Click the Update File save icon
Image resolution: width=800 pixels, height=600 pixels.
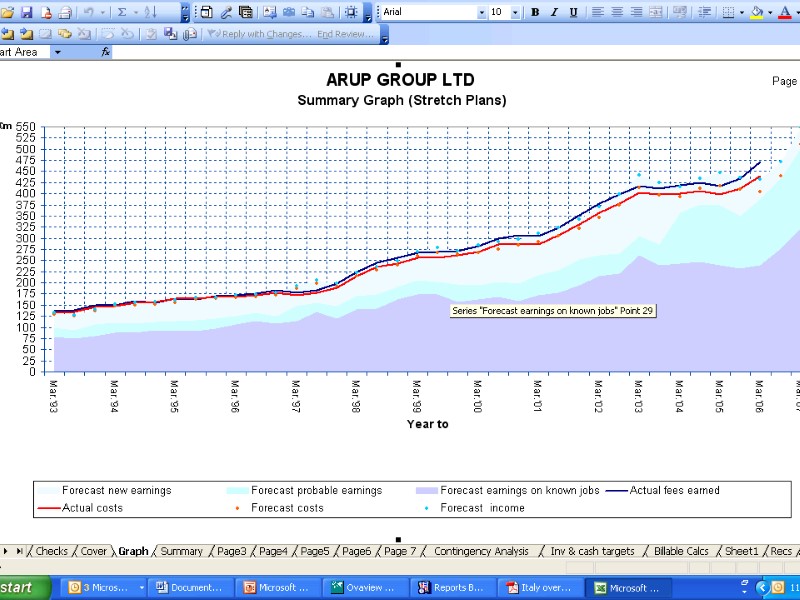[170, 34]
